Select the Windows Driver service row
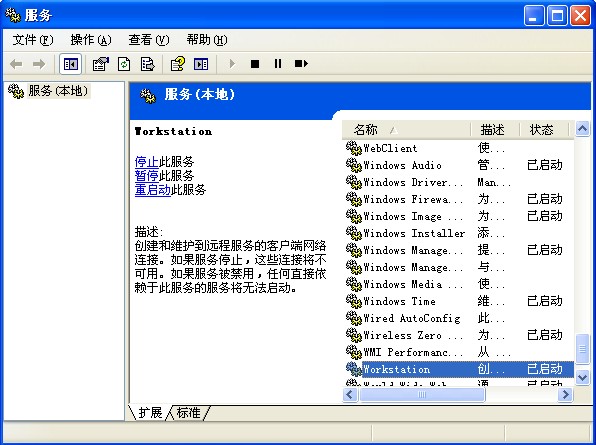596x445 pixels. tap(458, 182)
